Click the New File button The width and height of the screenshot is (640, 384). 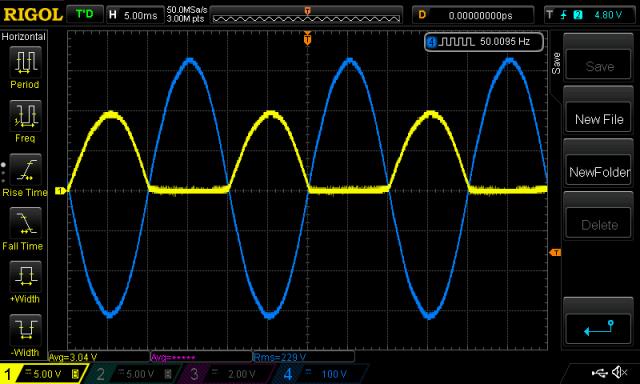click(598, 119)
